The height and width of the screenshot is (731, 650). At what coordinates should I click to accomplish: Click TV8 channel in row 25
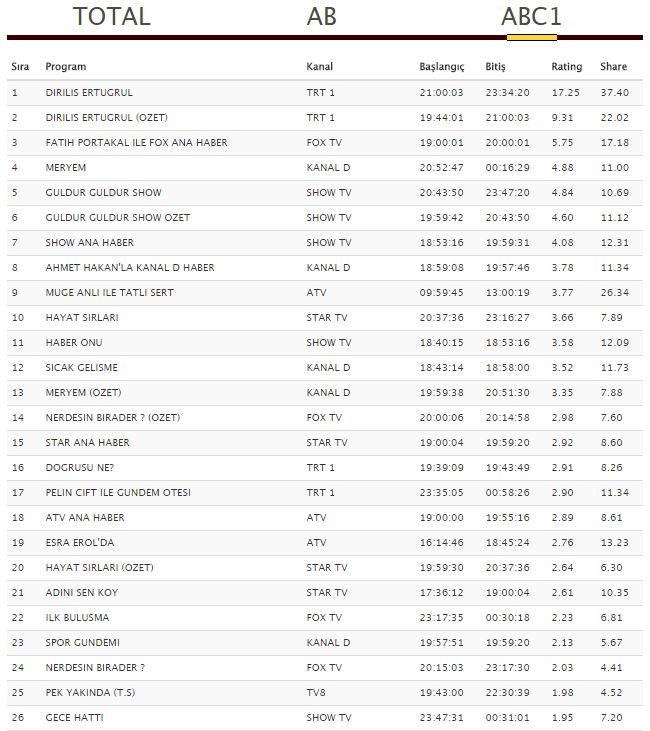(x=315, y=693)
